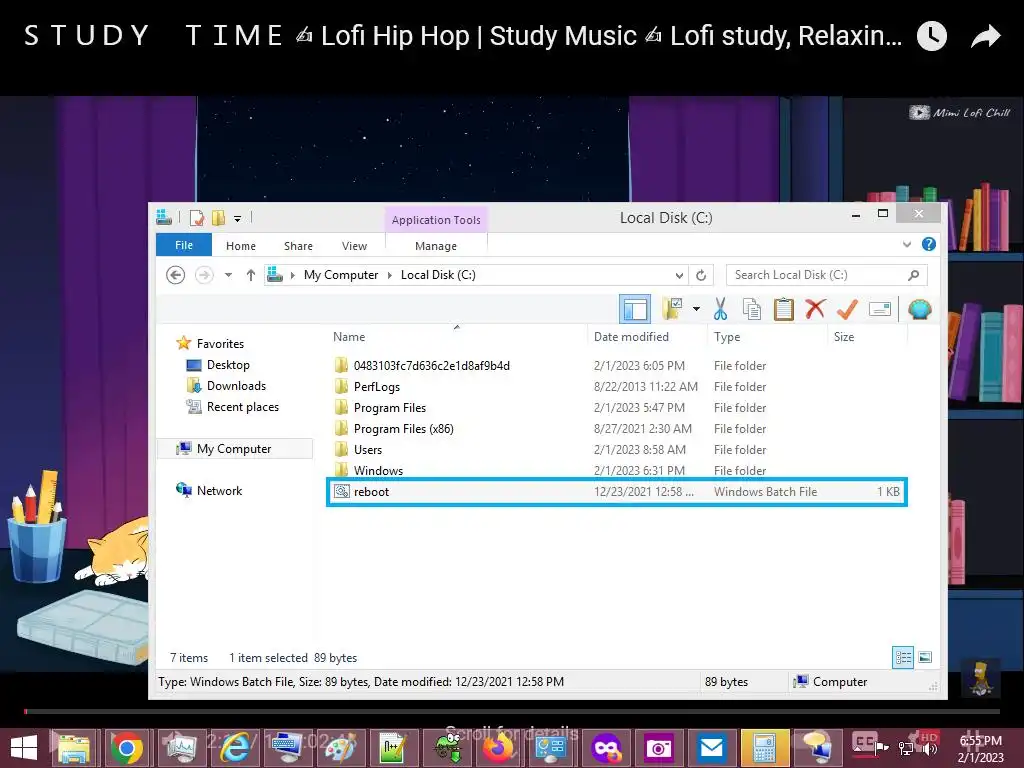Image resolution: width=1024 pixels, height=768 pixels.
Task: Click Local Disk (C:) in address path
Action: [x=438, y=275]
